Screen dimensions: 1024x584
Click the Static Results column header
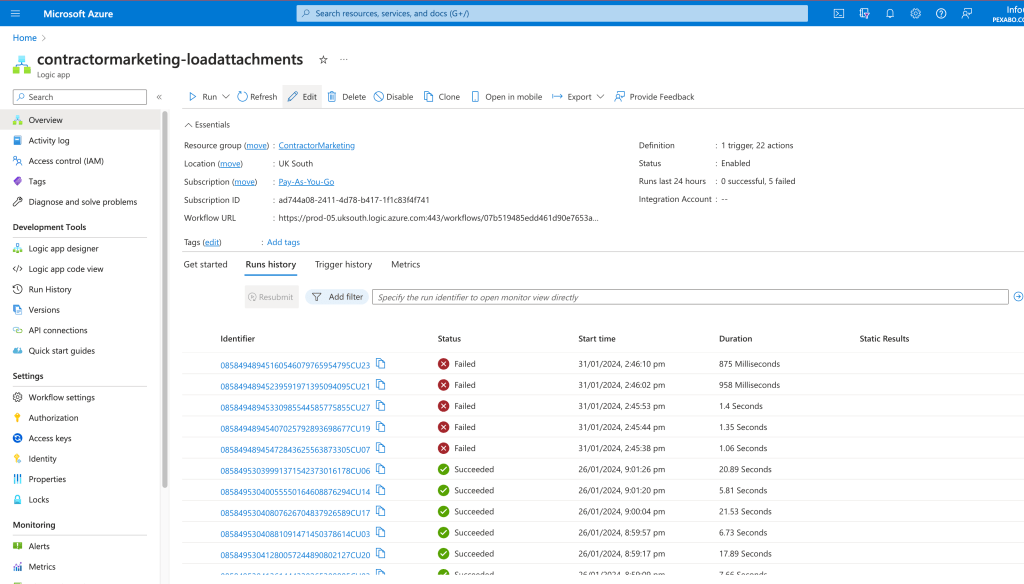point(884,338)
